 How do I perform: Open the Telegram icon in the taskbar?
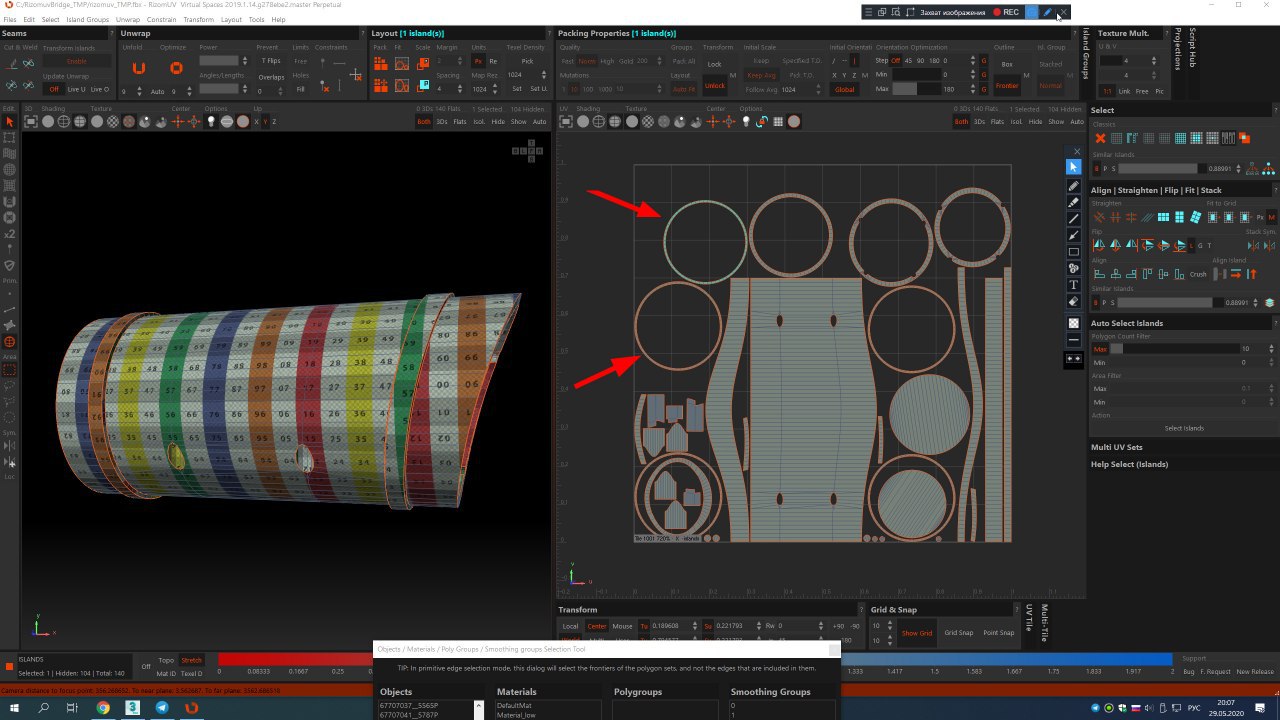tap(162, 708)
